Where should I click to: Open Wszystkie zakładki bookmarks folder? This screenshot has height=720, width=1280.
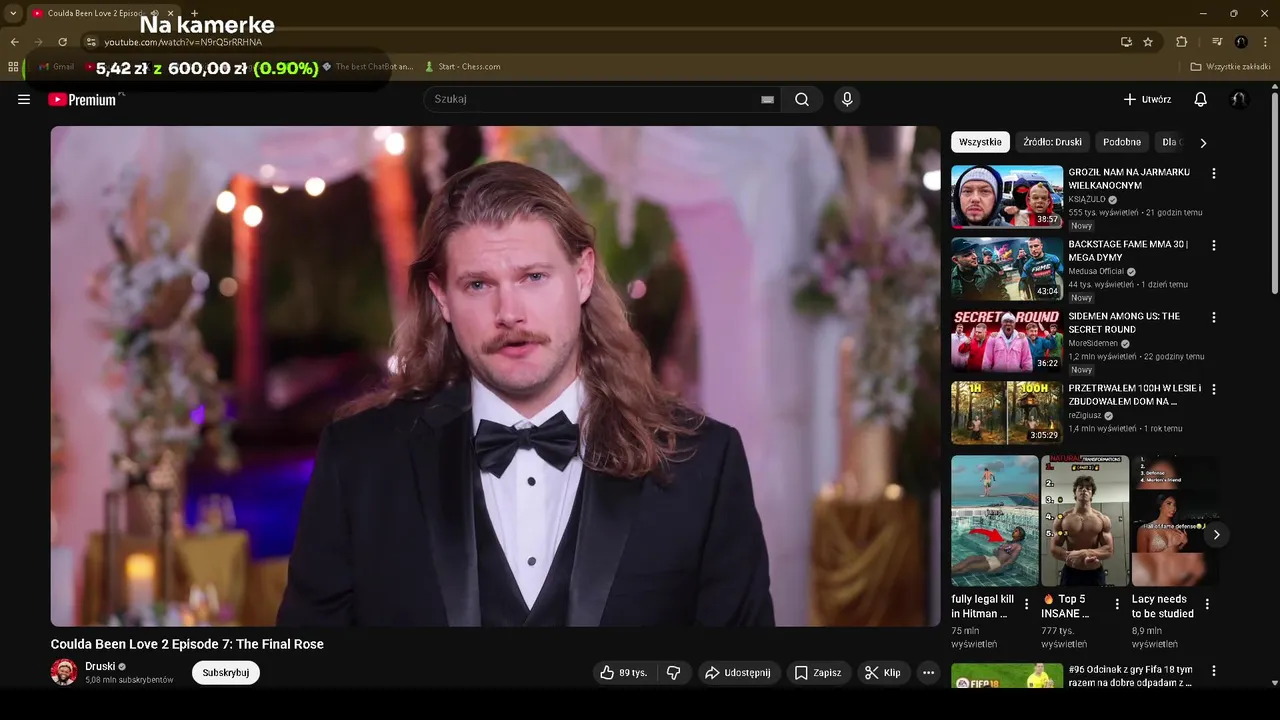point(1230,67)
